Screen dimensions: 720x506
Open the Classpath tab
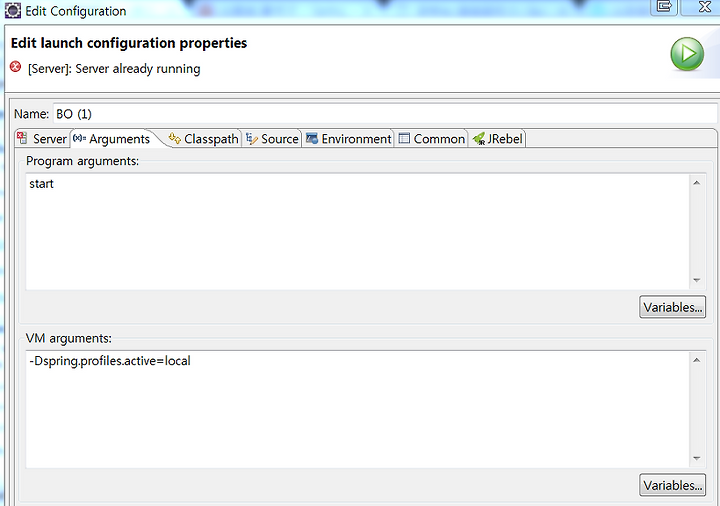[x=203, y=139]
